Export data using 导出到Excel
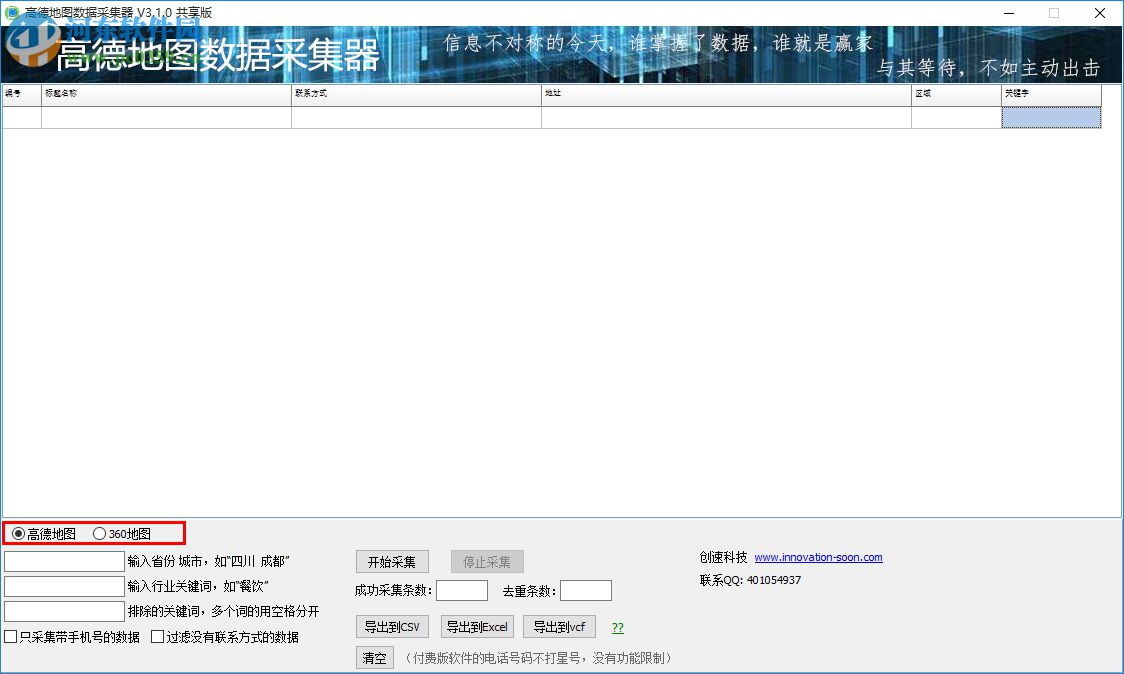This screenshot has width=1124, height=674. pos(477,626)
